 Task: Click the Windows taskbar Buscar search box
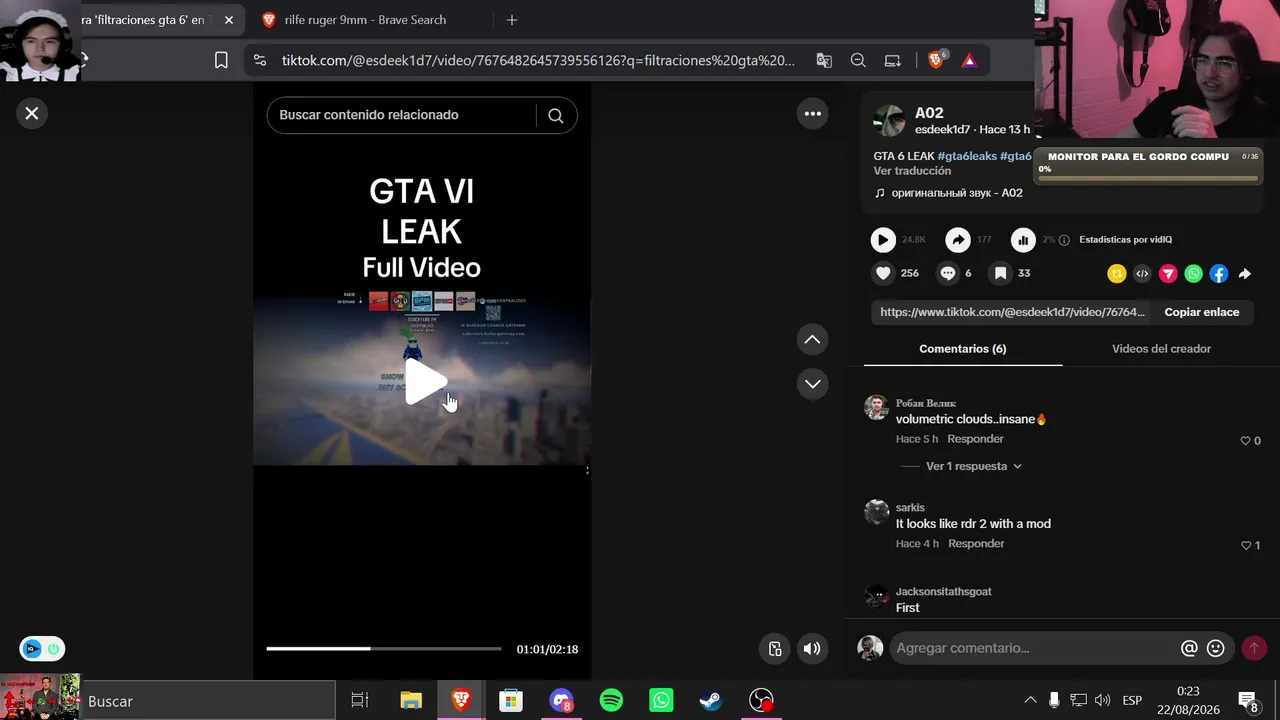point(208,701)
